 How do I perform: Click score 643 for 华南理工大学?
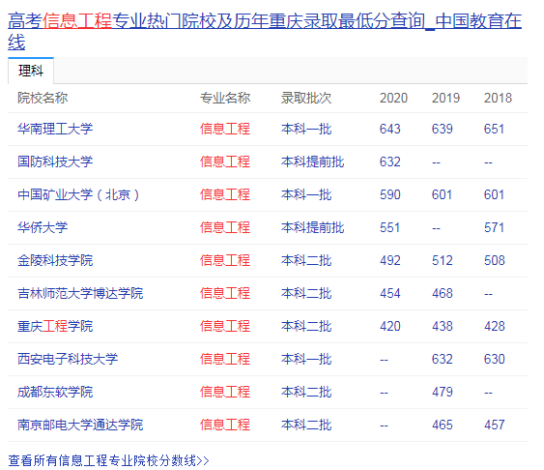click(390, 129)
